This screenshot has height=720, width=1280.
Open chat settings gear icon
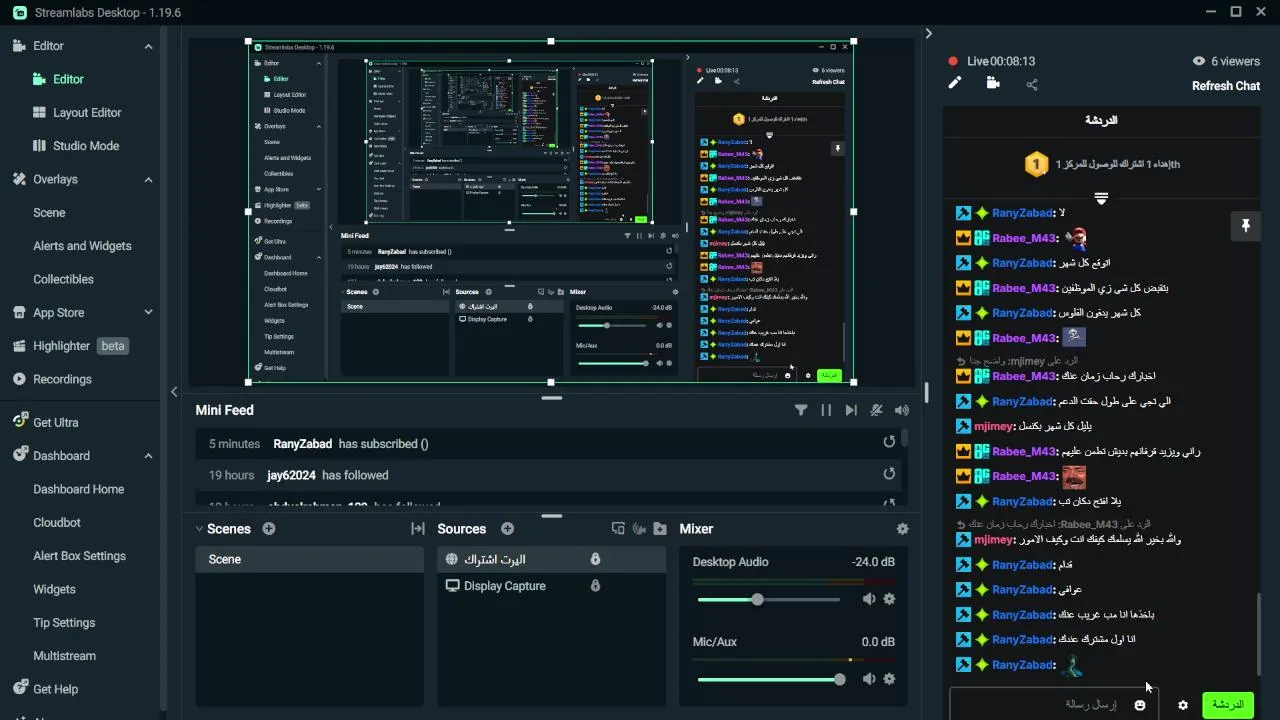(1183, 705)
